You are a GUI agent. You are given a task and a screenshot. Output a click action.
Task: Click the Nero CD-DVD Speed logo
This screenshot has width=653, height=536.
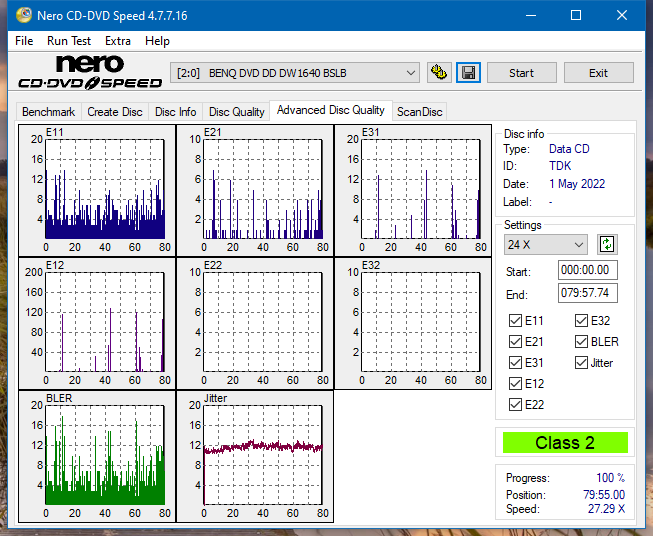pos(90,72)
